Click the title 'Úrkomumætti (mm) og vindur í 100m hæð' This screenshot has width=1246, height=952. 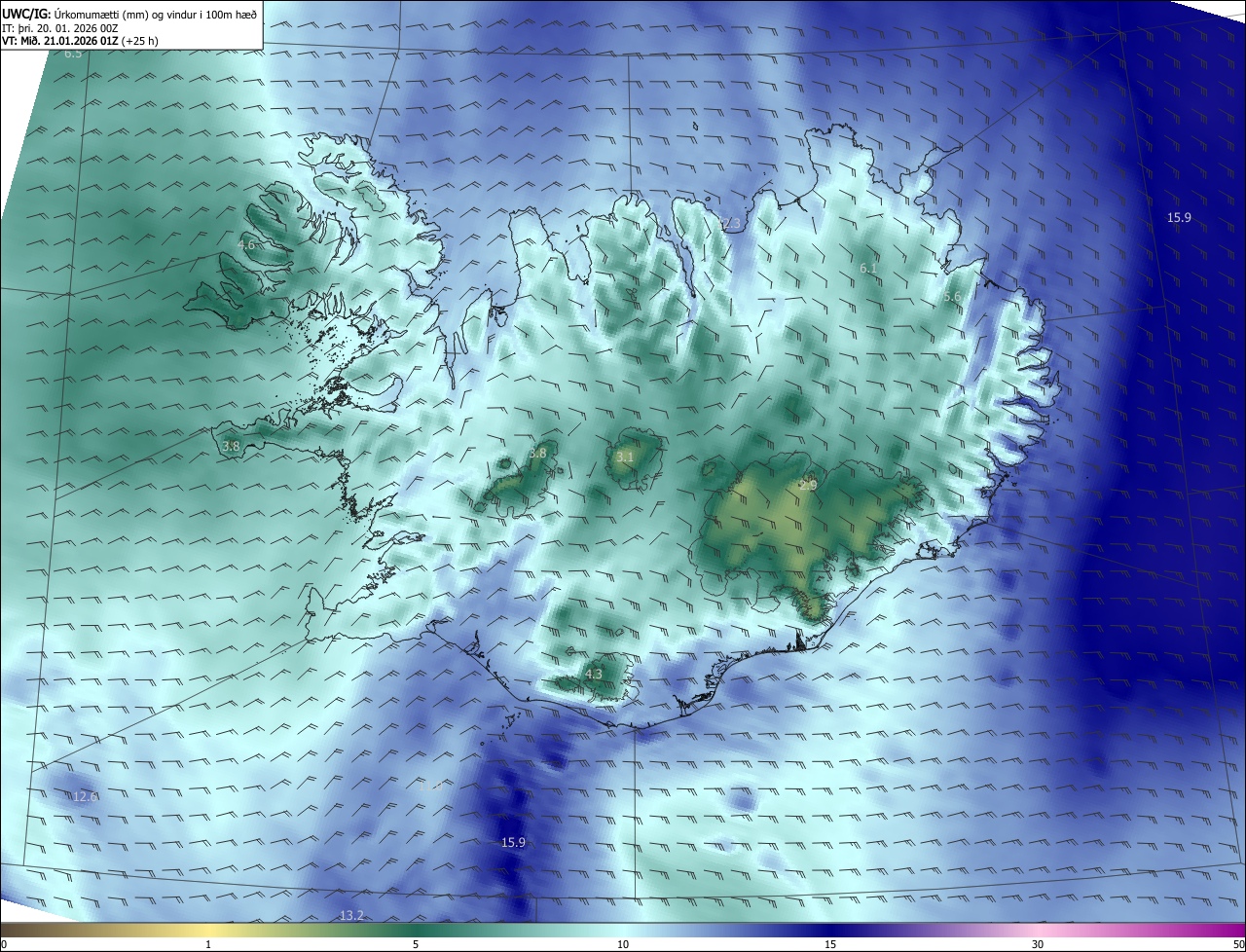(156, 14)
